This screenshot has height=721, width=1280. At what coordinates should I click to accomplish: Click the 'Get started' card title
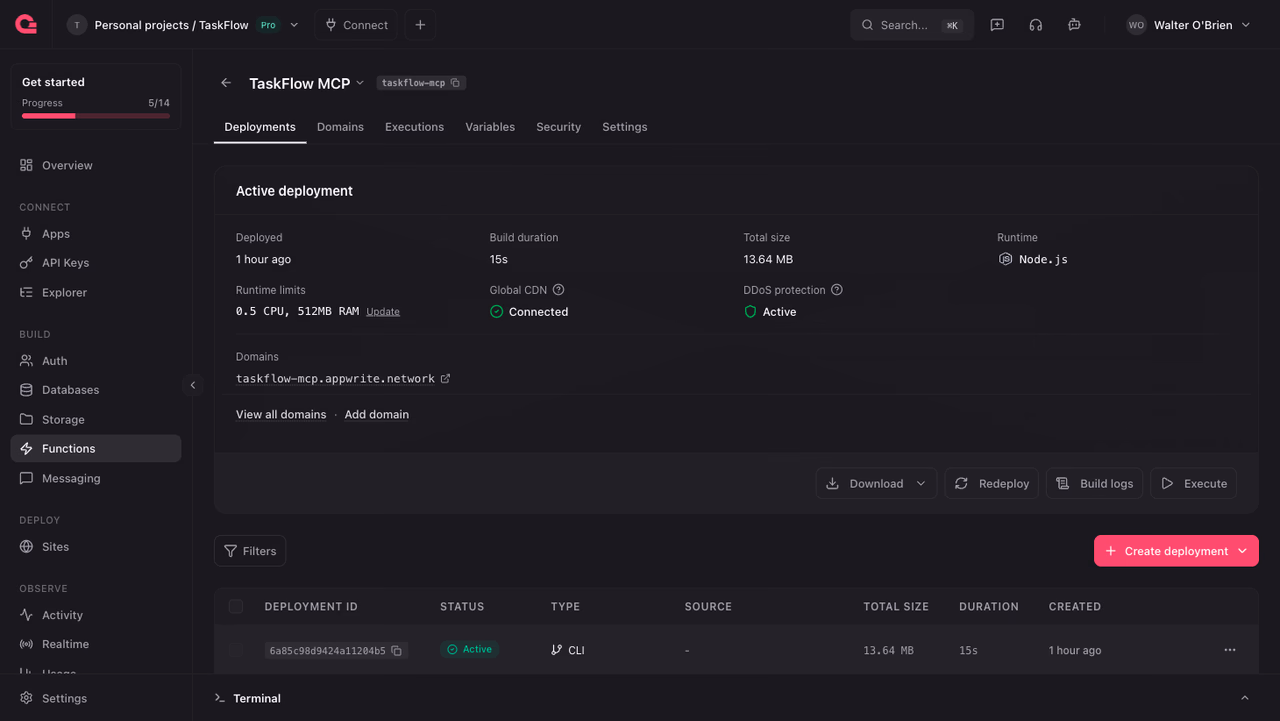[x=53, y=82]
